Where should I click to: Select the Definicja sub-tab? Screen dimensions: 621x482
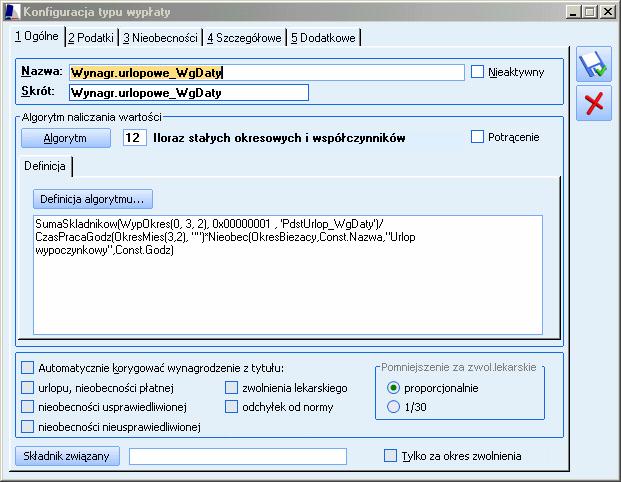coord(45,166)
